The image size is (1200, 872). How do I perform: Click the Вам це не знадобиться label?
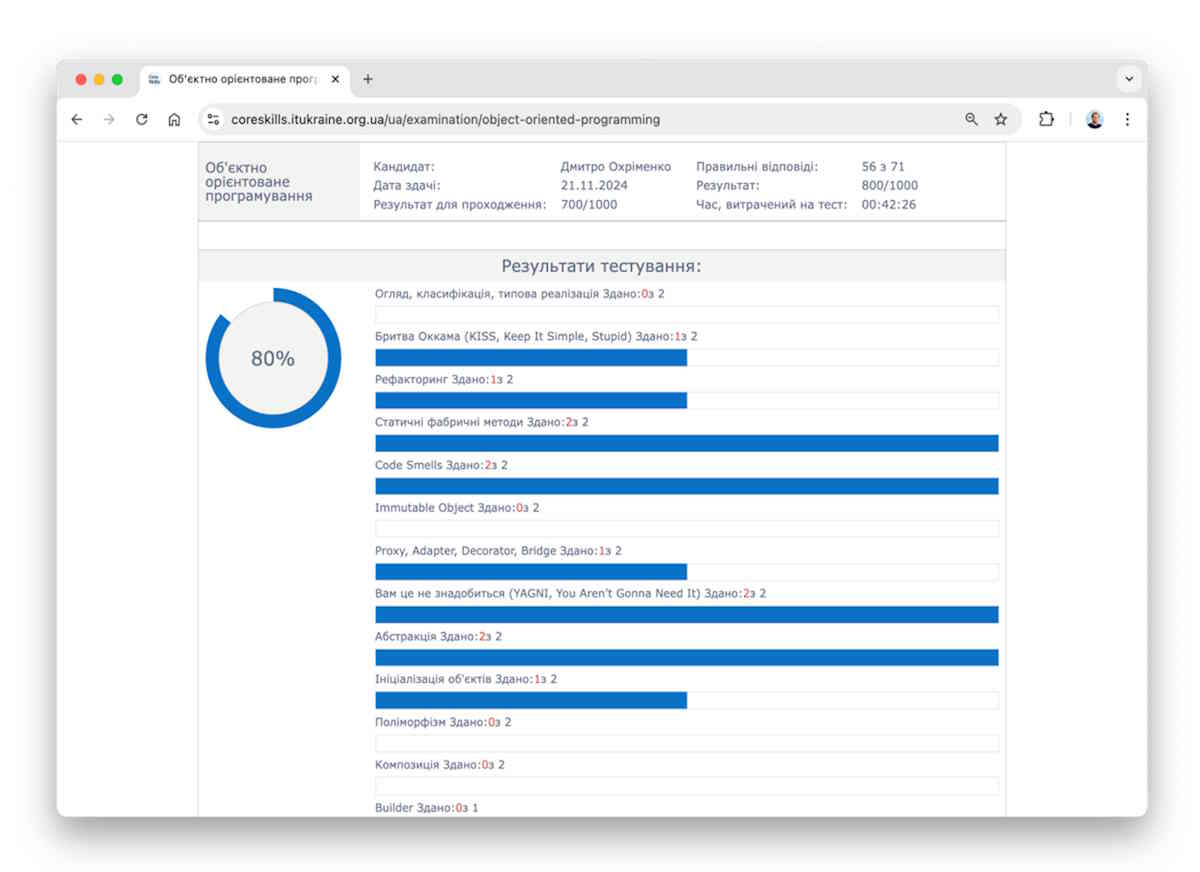(x=571, y=593)
